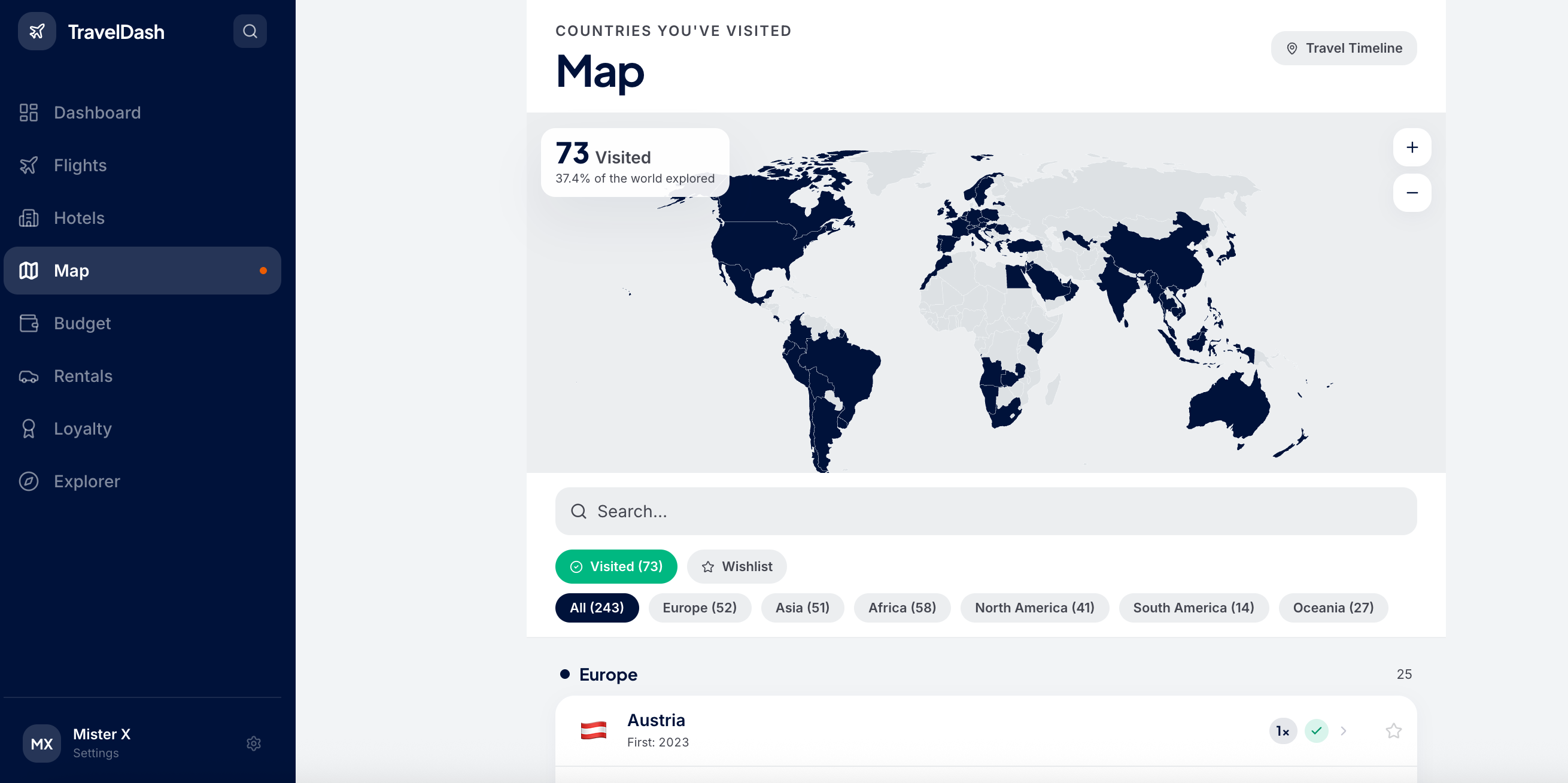Open the Travel Timeline

click(x=1344, y=47)
